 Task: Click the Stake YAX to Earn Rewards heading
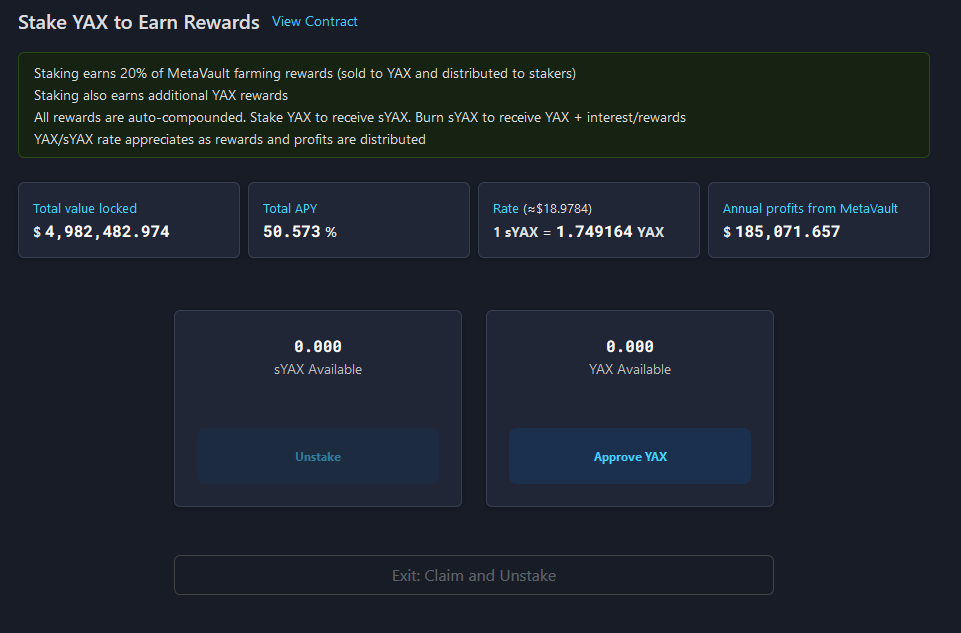coord(139,22)
